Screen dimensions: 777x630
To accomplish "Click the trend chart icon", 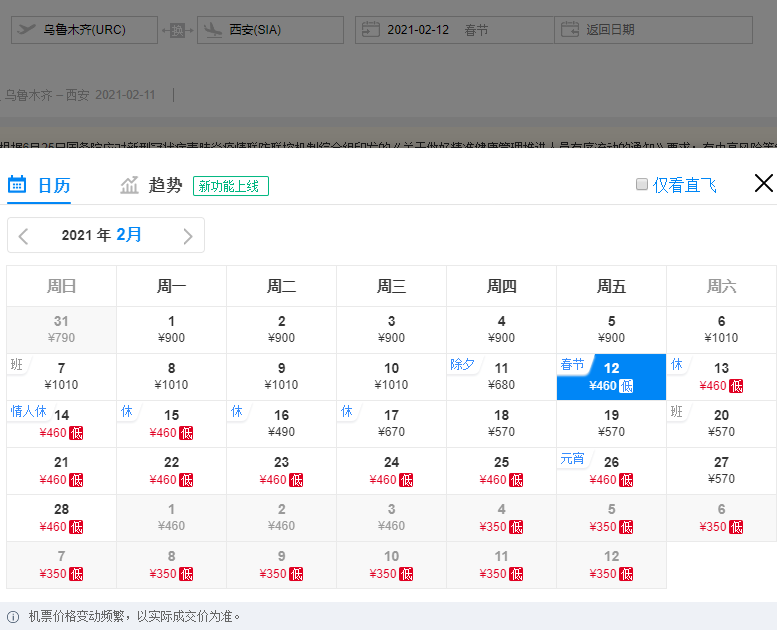I will point(129,185).
